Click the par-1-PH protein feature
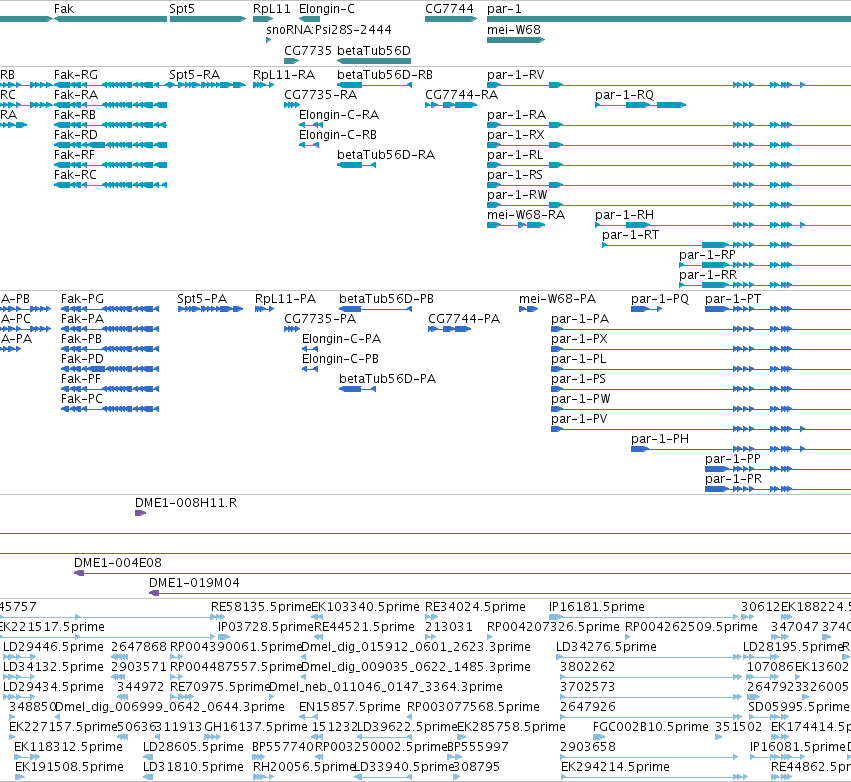 tap(741, 449)
